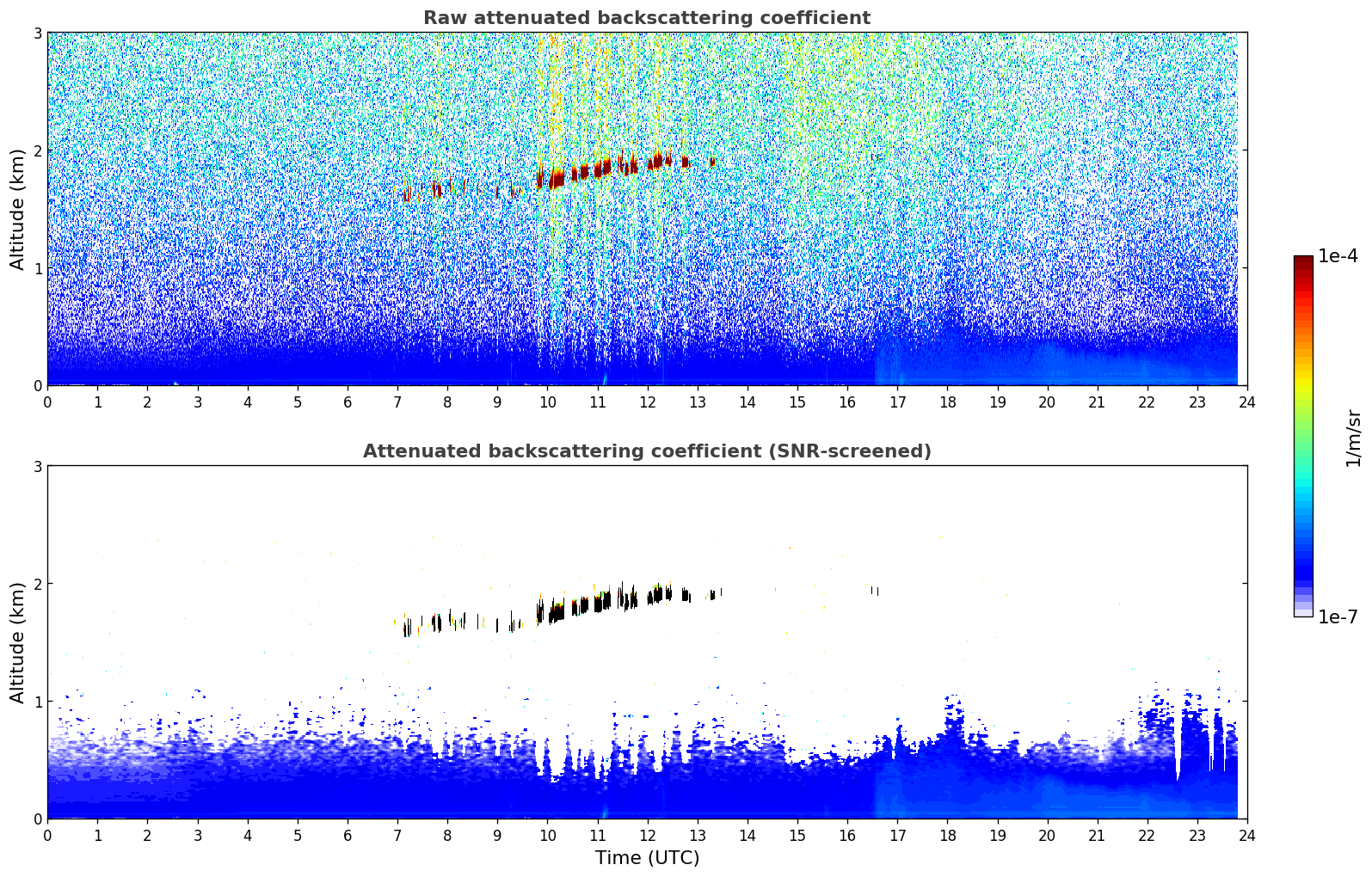
Task: Click the '0' hour tick on the top time axis
Action: 47,402
